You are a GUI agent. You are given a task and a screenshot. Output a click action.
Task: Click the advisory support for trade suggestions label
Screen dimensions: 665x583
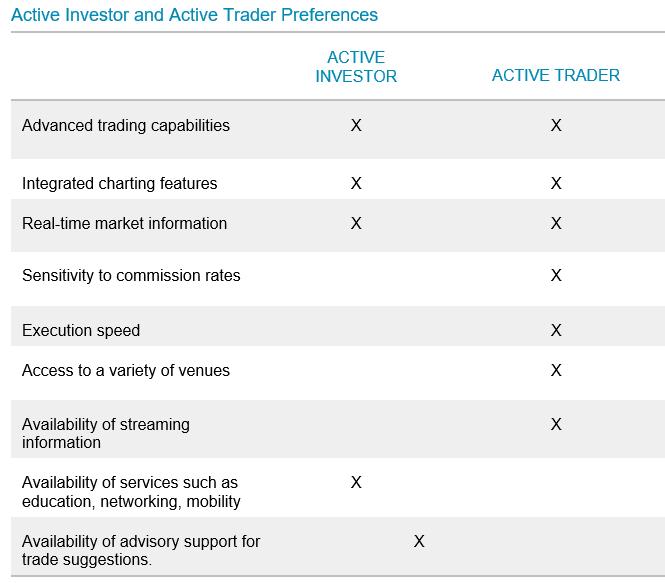coord(141,551)
